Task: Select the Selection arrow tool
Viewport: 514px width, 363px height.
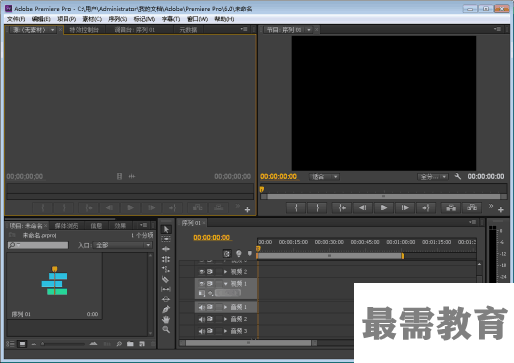Action: coord(166,229)
